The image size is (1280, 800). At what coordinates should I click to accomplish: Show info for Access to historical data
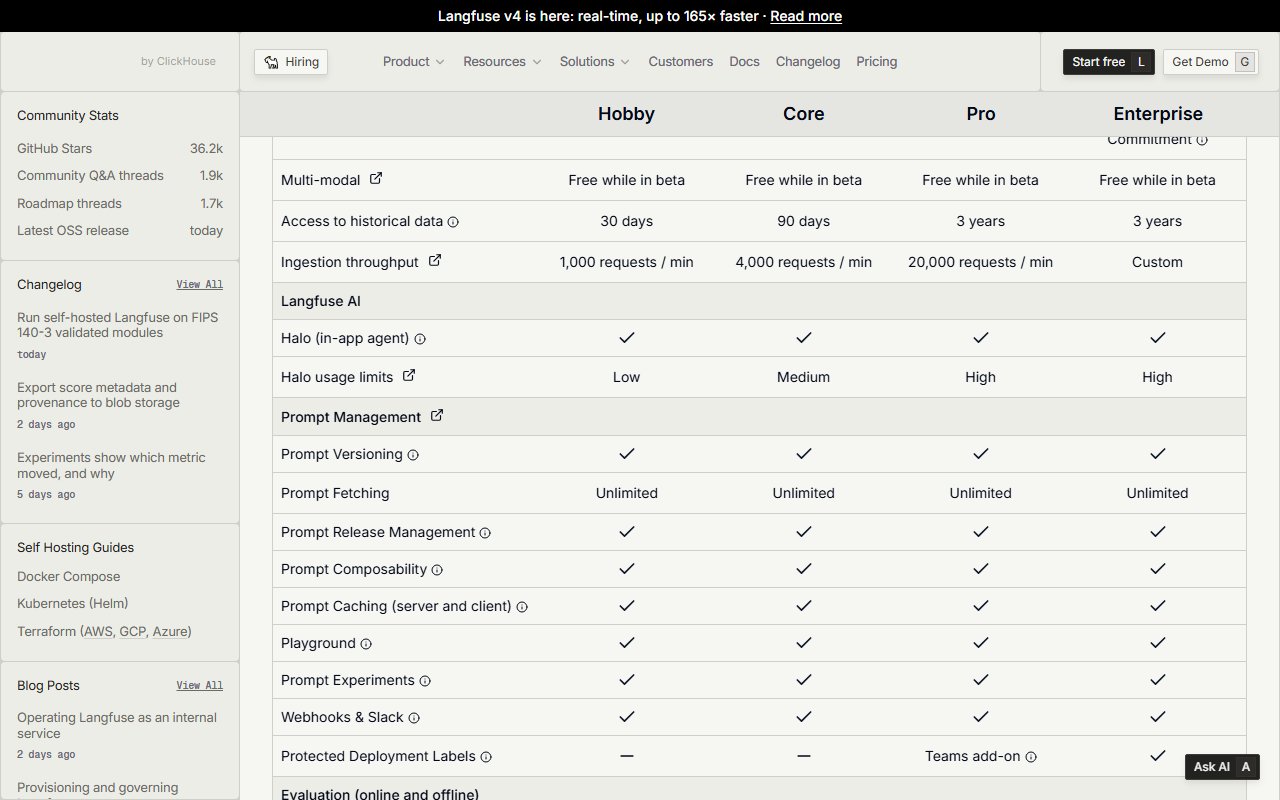coord(453,222)
